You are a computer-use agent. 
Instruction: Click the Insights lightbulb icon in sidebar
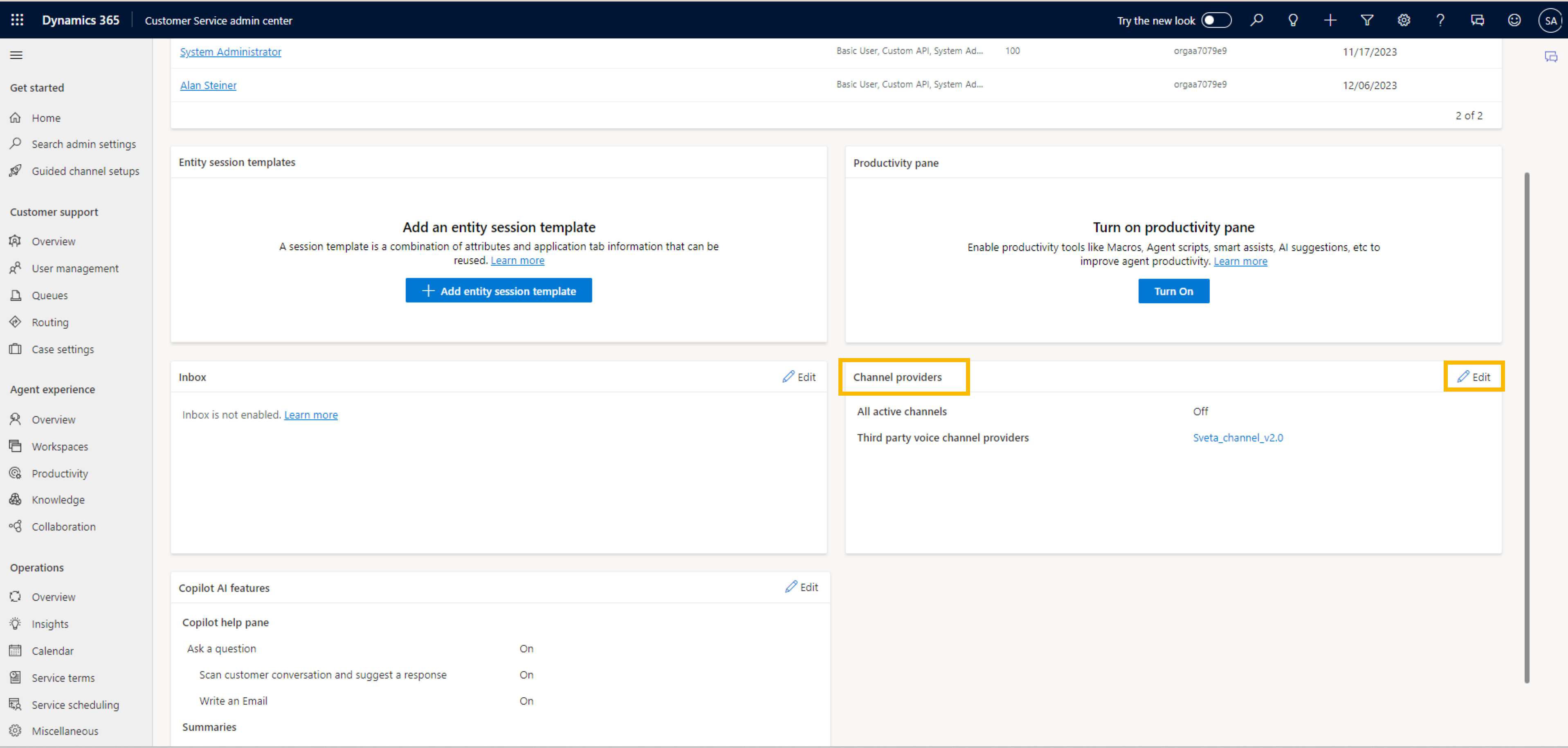click(16, 623)
